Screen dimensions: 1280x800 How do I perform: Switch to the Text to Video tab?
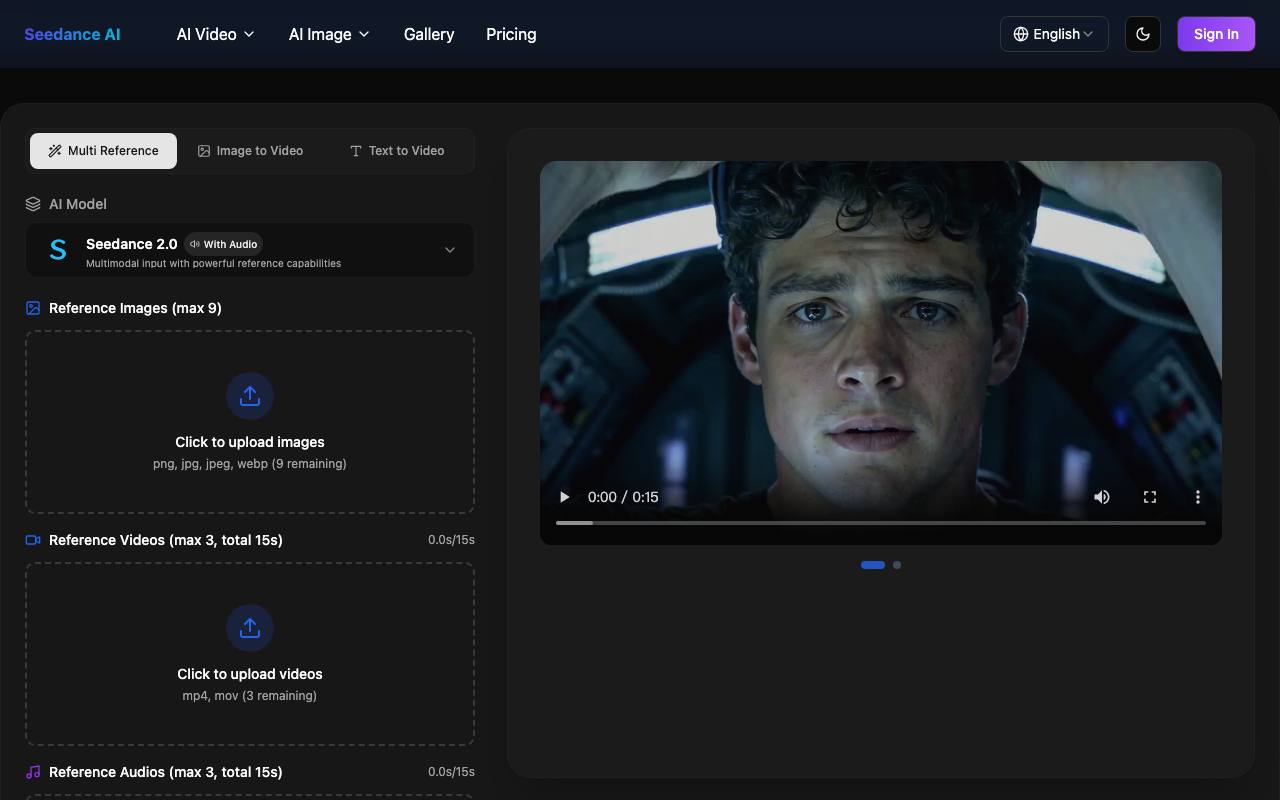397,151
